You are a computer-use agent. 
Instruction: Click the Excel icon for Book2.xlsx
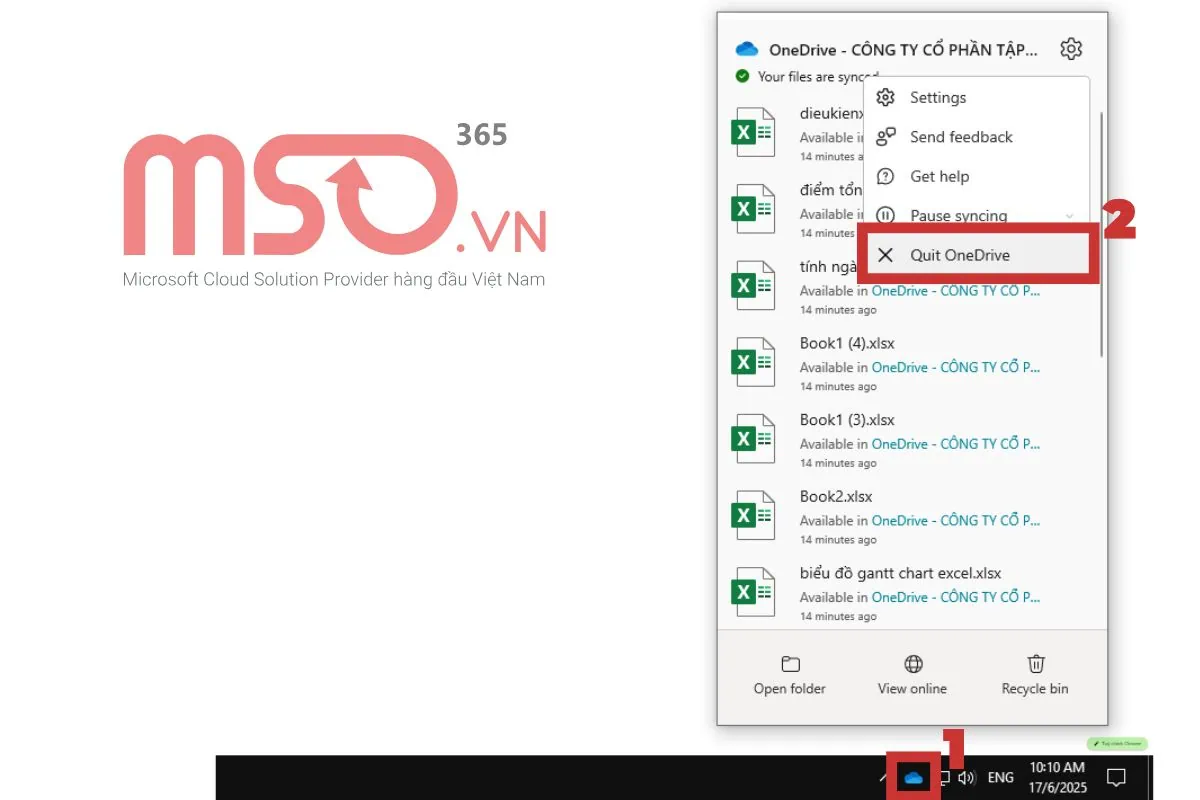click(x=753, y=516)
